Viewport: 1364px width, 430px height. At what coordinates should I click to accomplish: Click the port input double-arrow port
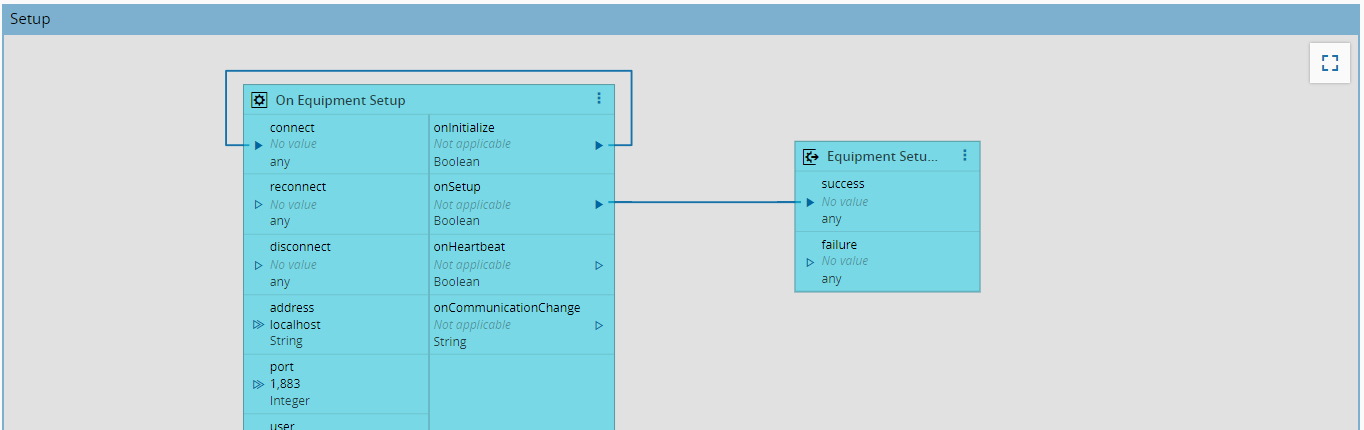pyautogui.click(x=258, y=384)
